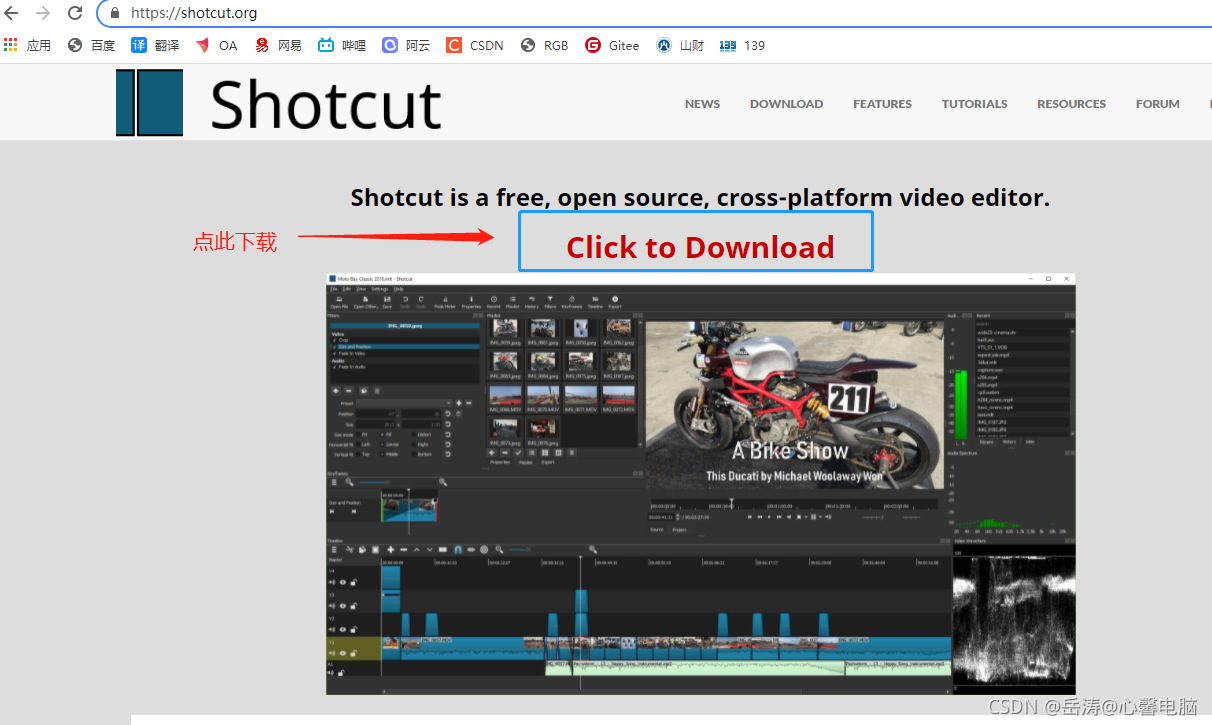
Task: Open the Preset combo box in Filters panel
Action: pos(404,403)
